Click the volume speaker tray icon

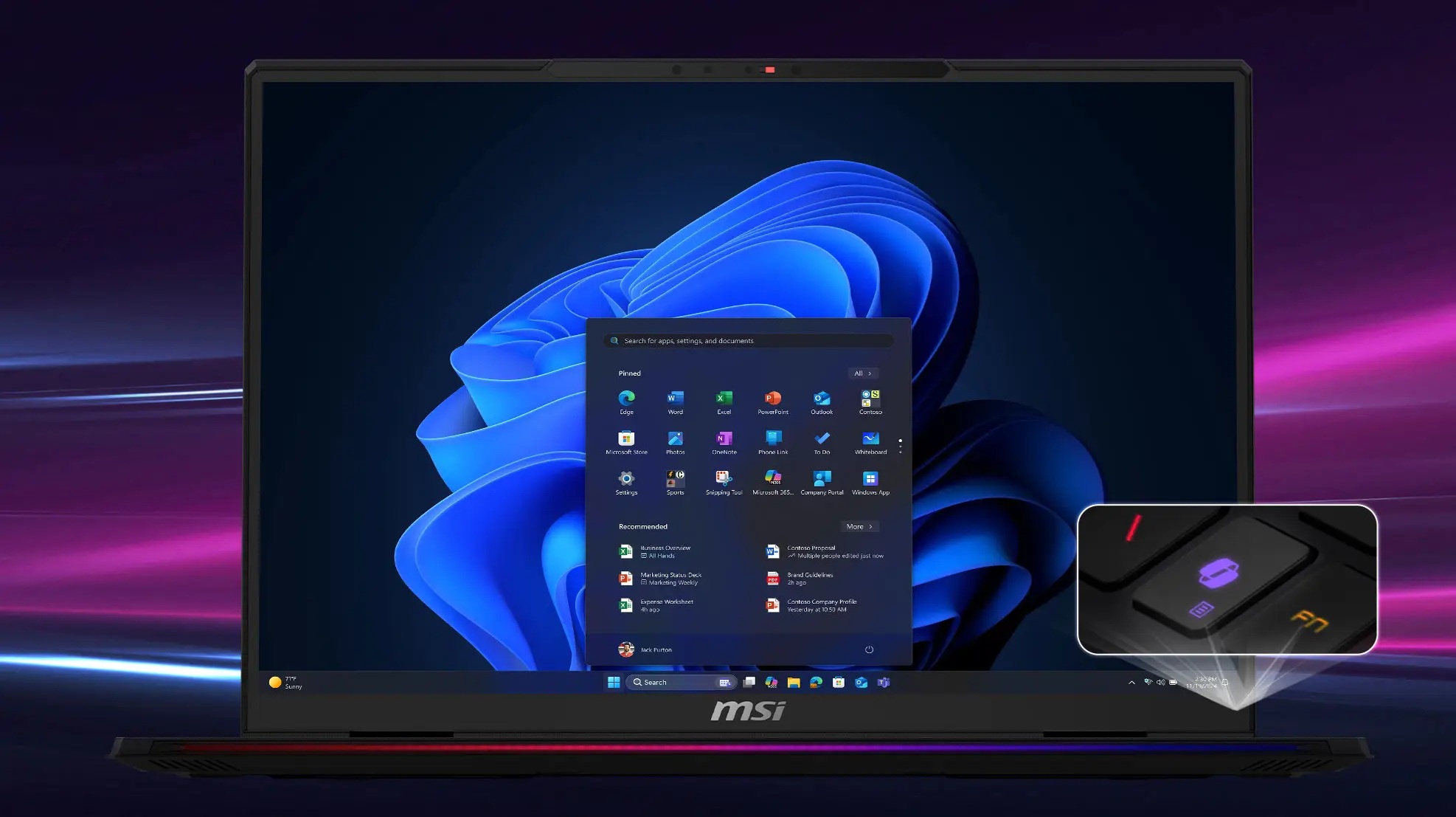1160,683
